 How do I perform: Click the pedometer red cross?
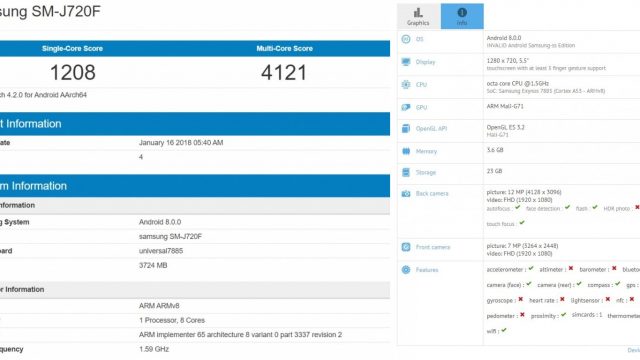[x=522, y=315]
